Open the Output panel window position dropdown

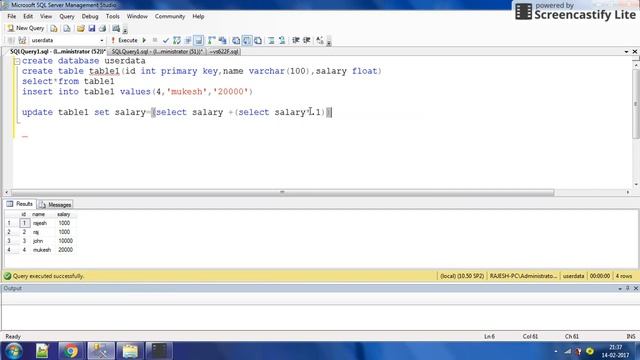point(620,289)
